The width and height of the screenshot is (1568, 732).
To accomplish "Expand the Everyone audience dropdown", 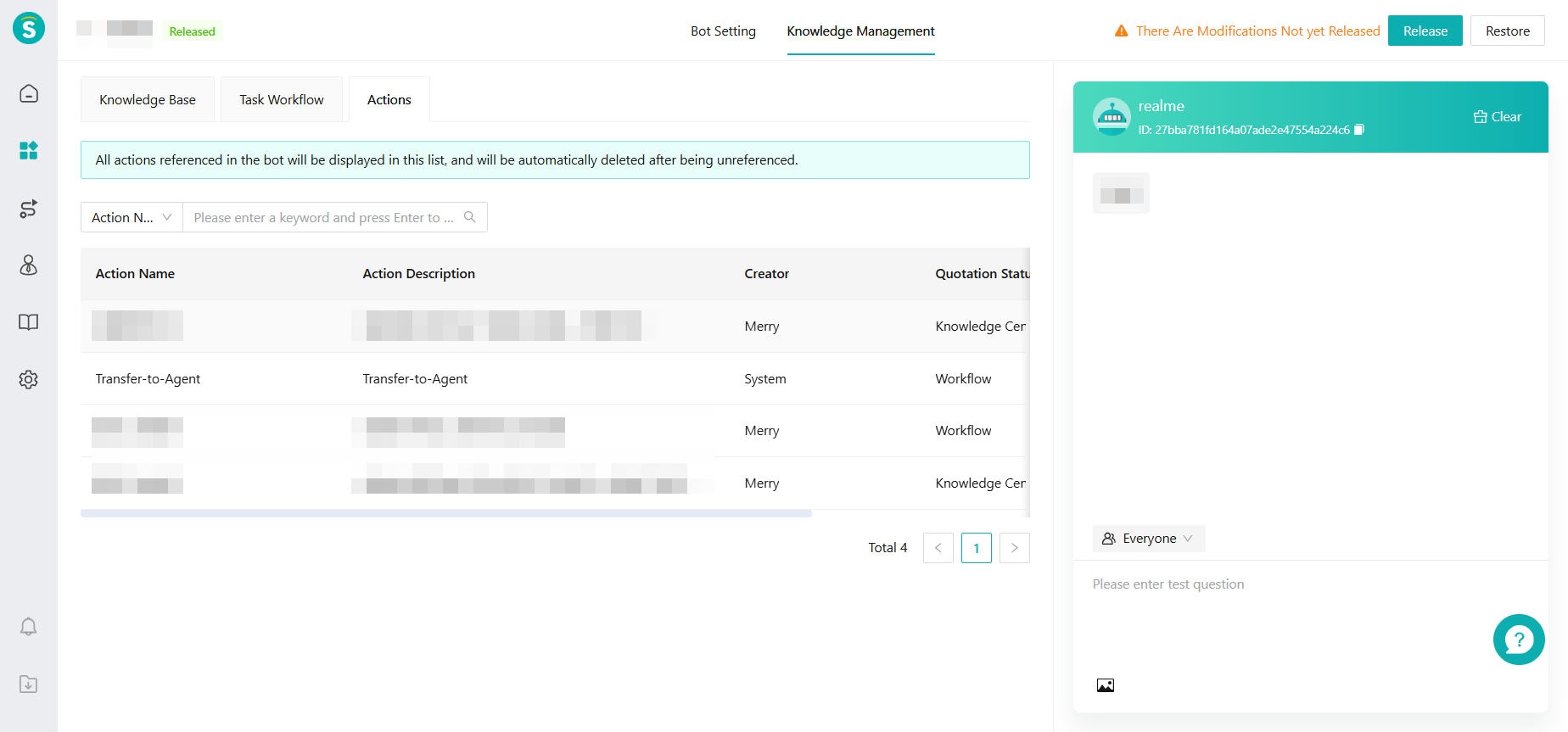I will point(1148,539).
